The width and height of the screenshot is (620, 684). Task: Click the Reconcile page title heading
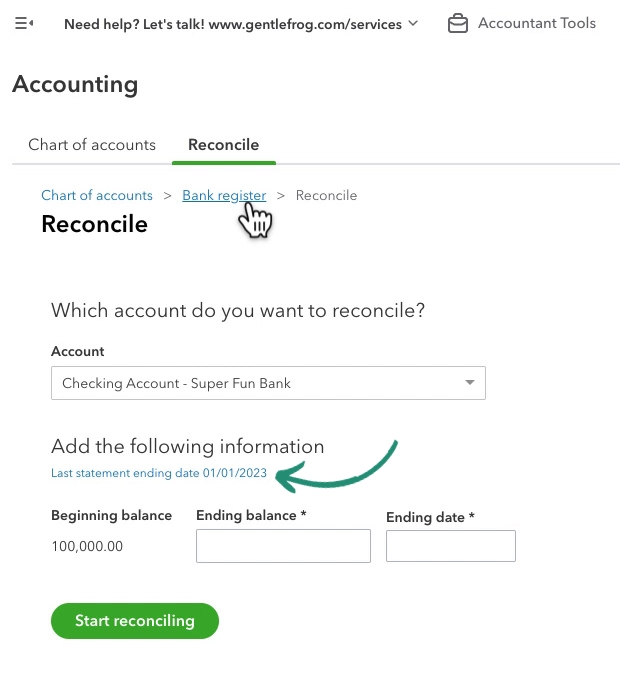pyautogui.click(x=94, y=224)
